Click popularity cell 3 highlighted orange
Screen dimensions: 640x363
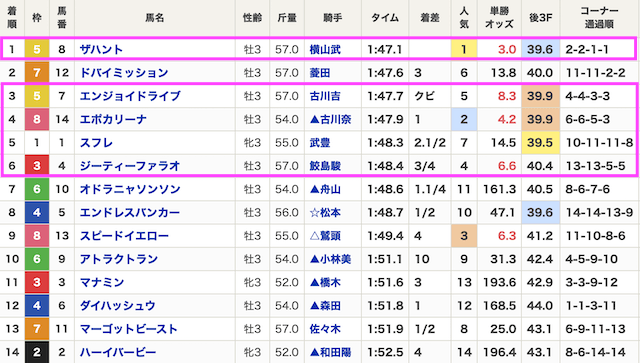[x=464, y=236]
